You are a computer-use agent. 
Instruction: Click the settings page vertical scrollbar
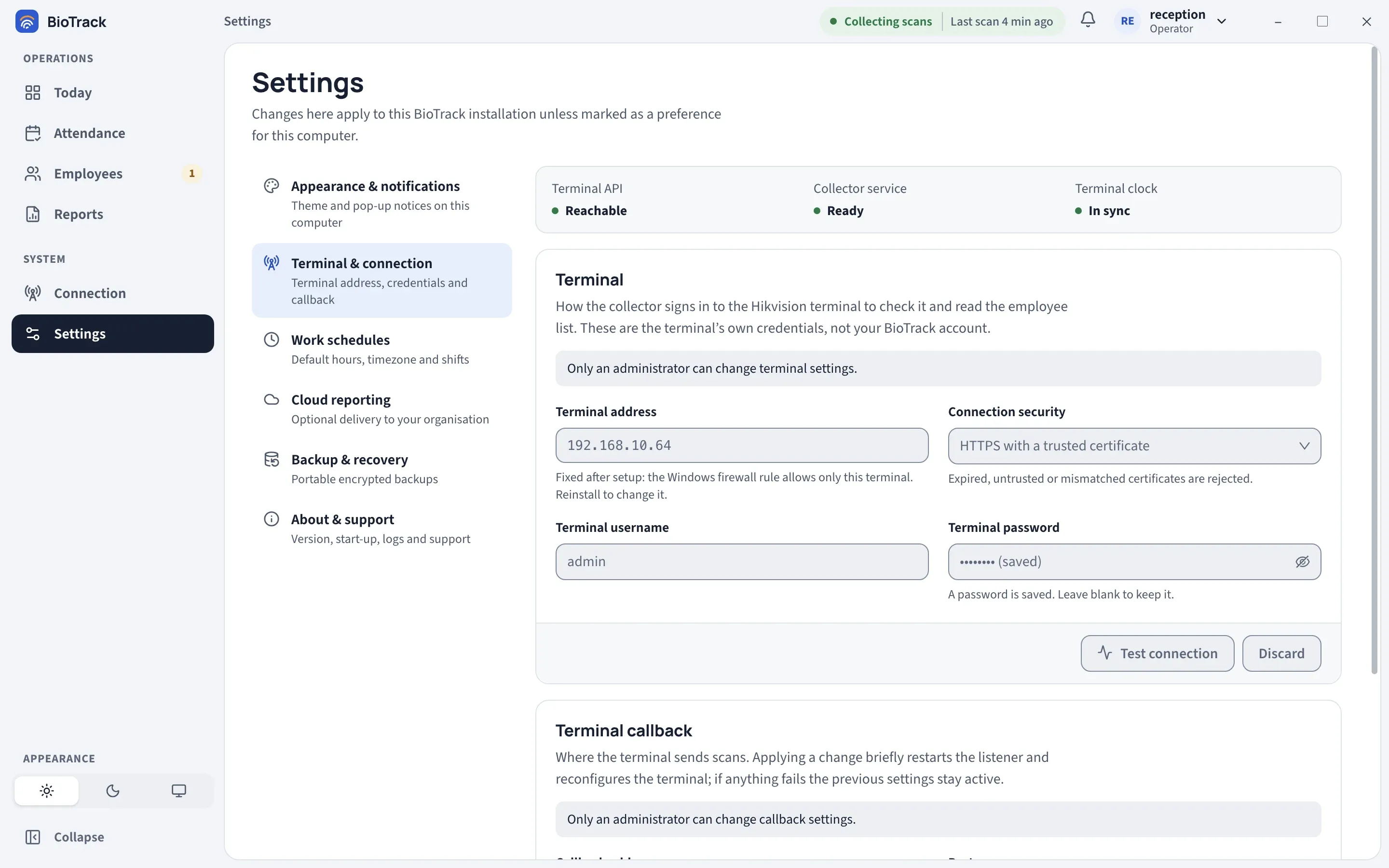pos(1374,362)
